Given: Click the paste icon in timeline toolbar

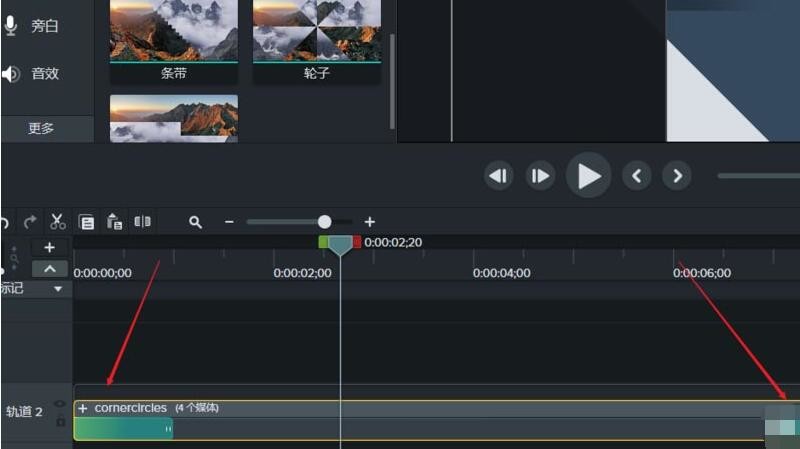Looking at the screenshot, I should point(114,222).
